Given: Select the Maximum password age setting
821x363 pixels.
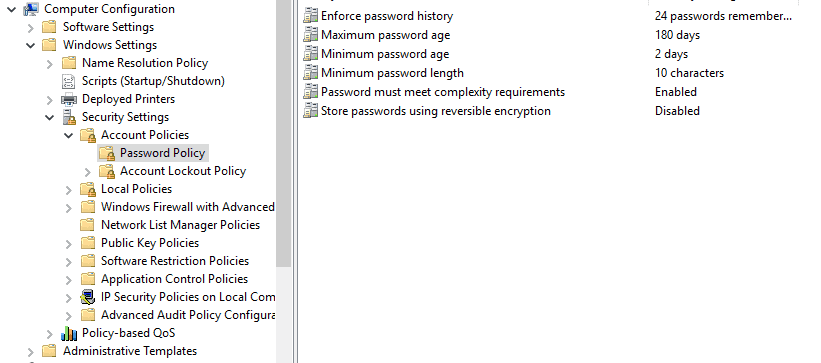Looking at the screenshot, I should (385, 35).
